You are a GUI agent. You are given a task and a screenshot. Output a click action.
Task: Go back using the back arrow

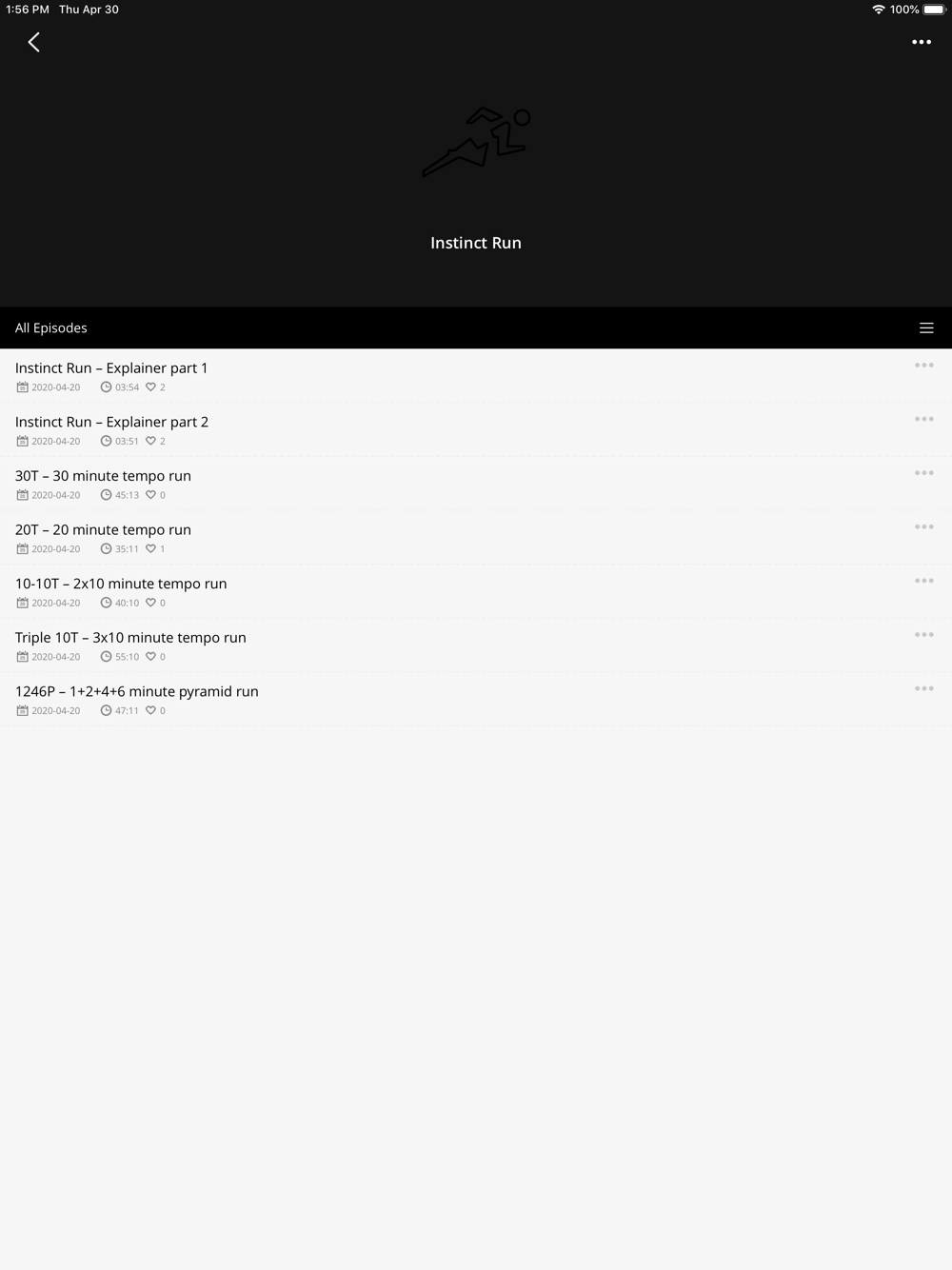coord(34,42)
